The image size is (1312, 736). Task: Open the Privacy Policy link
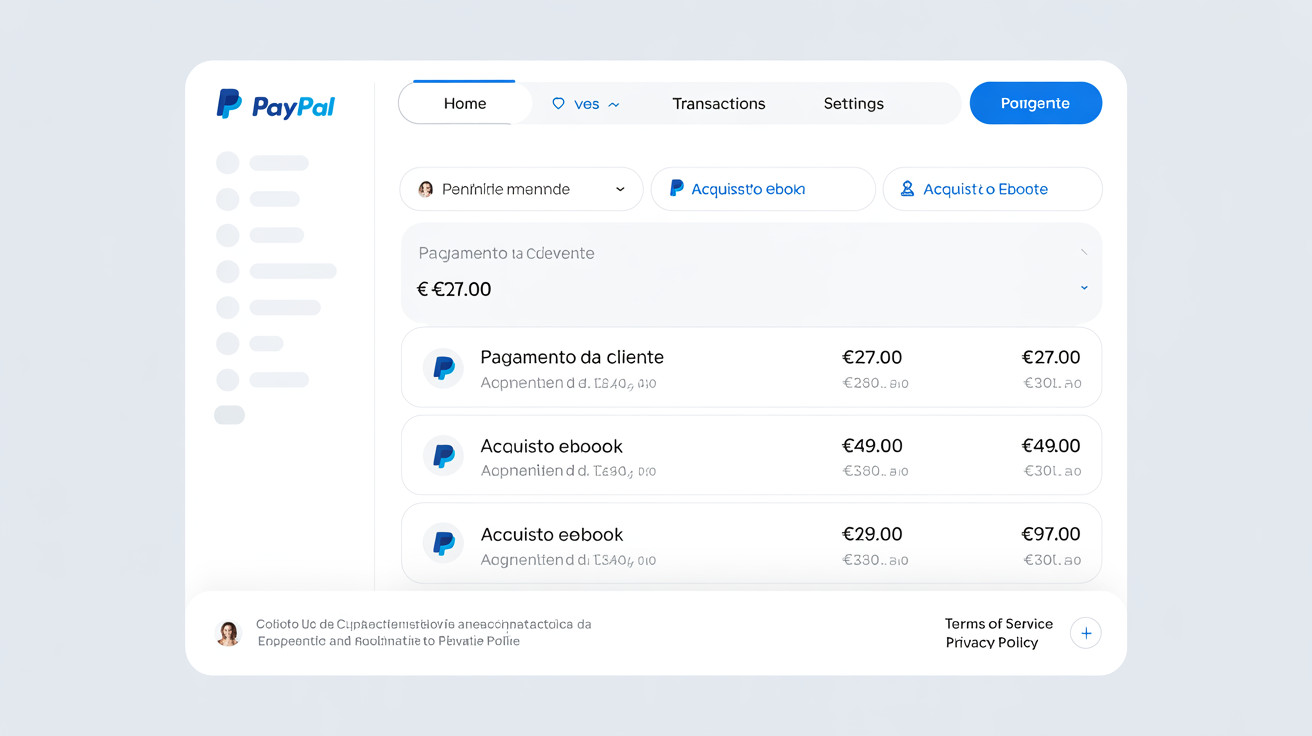(992, 642)
